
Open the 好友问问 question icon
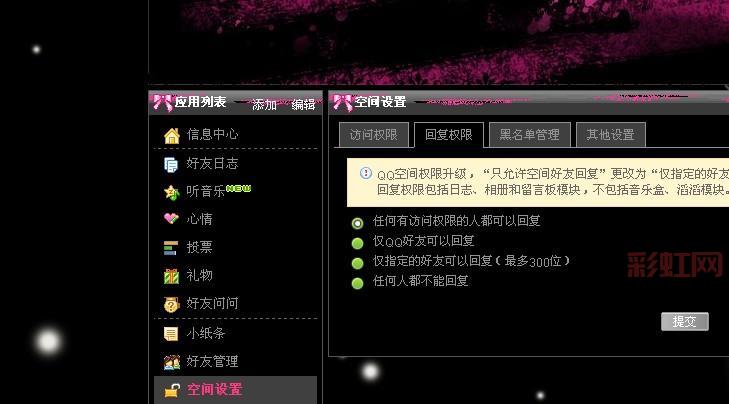172,305
